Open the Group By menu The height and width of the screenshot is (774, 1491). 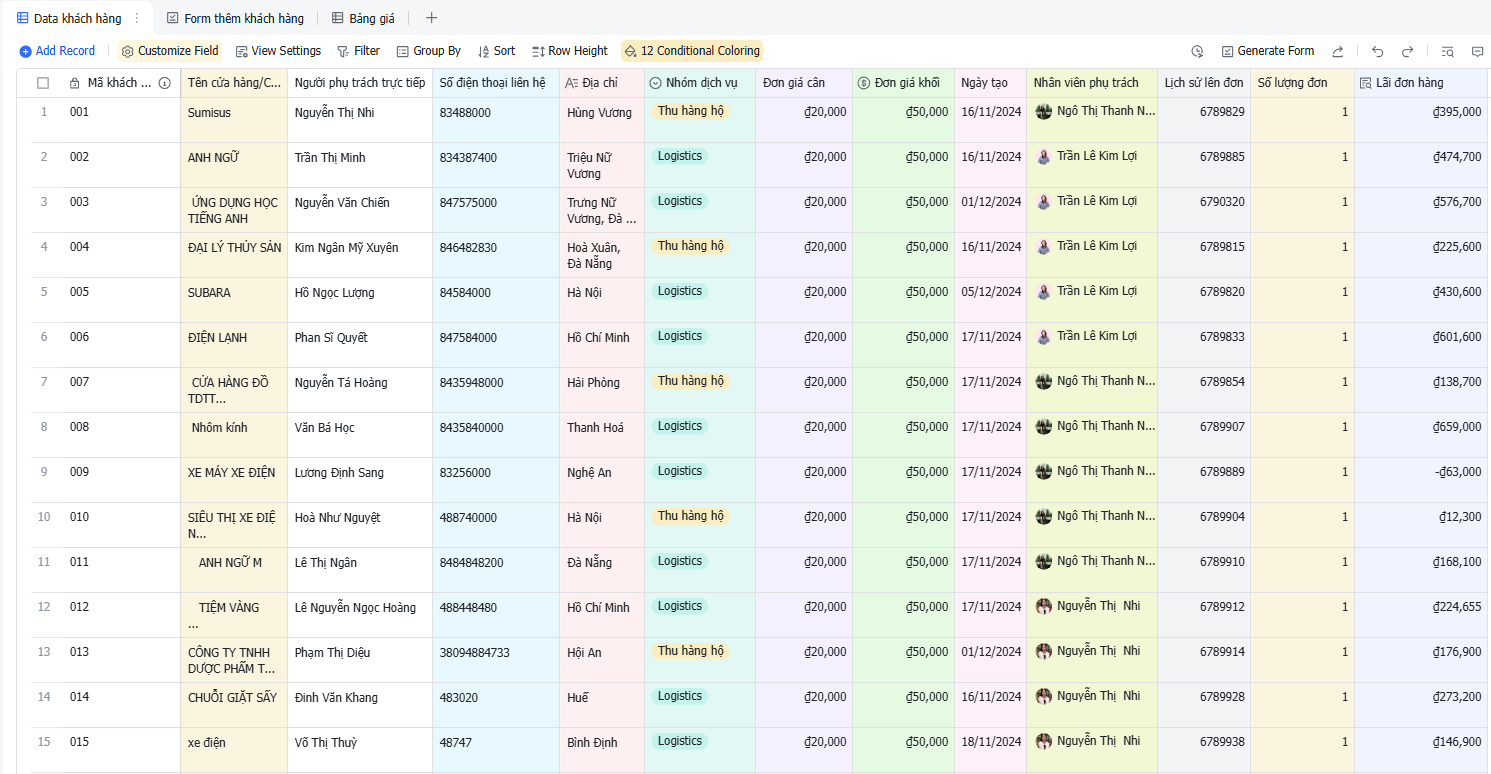click(x=428, y=51)
